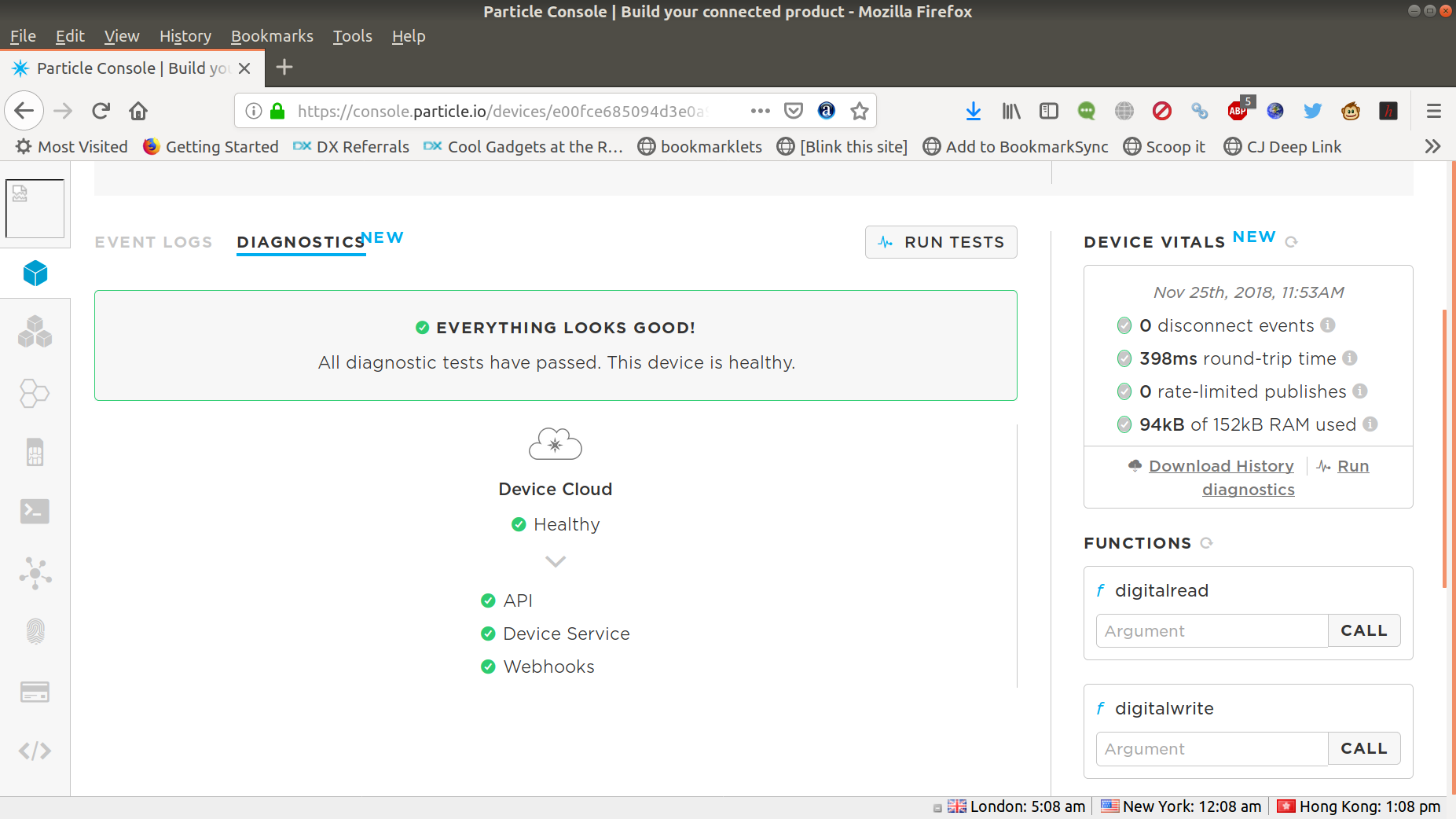This screenshot has width=1456, height=819.
Task: Refresh Device Vitals with reload icon
Action: pos(1291,242)
